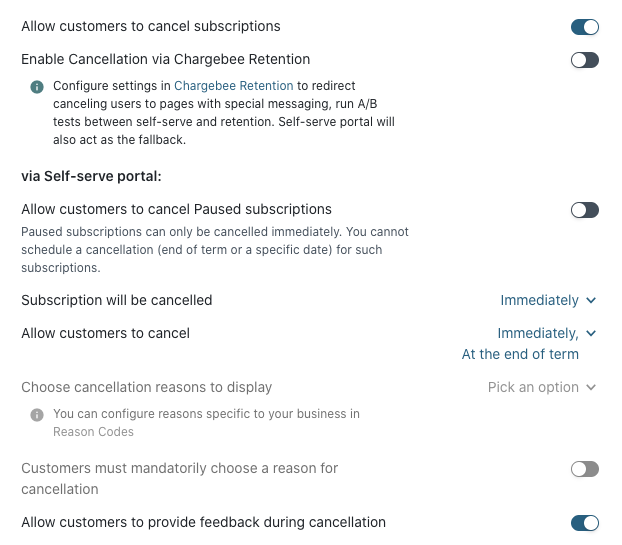
Task: Click the Paused subscriptions description paragraph
Action: tap(214, 250)
